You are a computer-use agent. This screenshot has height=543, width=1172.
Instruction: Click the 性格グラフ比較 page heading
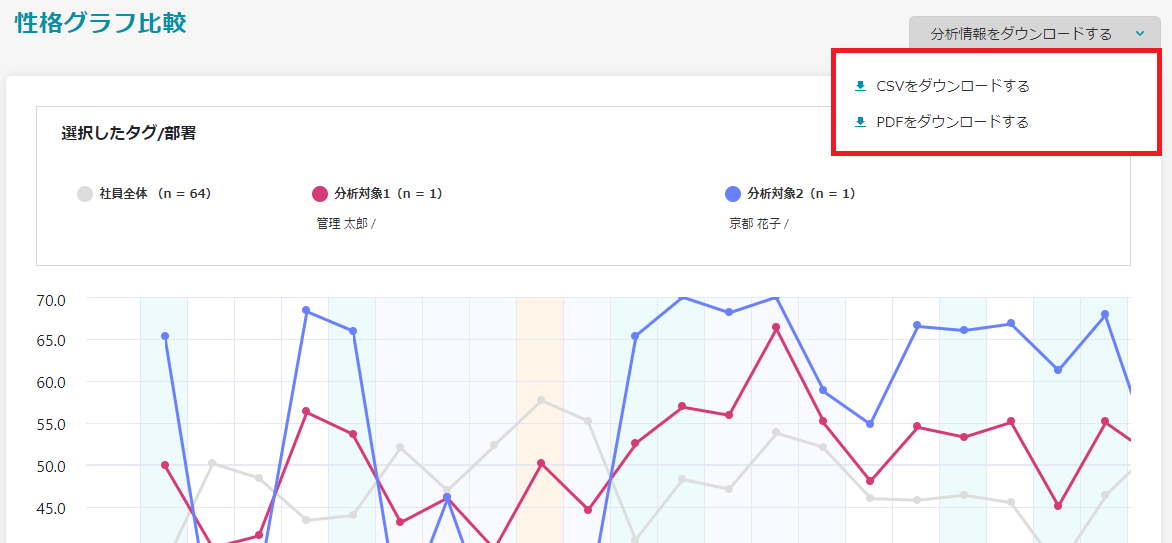[x=100, y=22]
